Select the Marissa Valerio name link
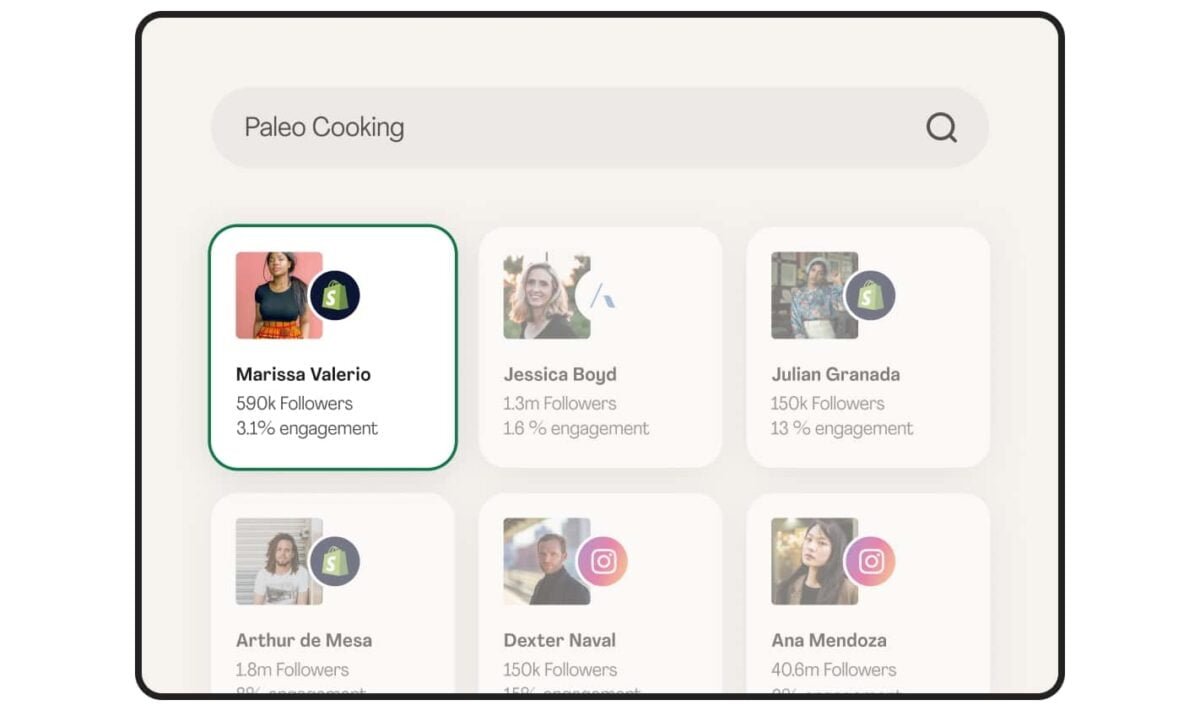The image size is (1200, 711). tap(303, 374)
